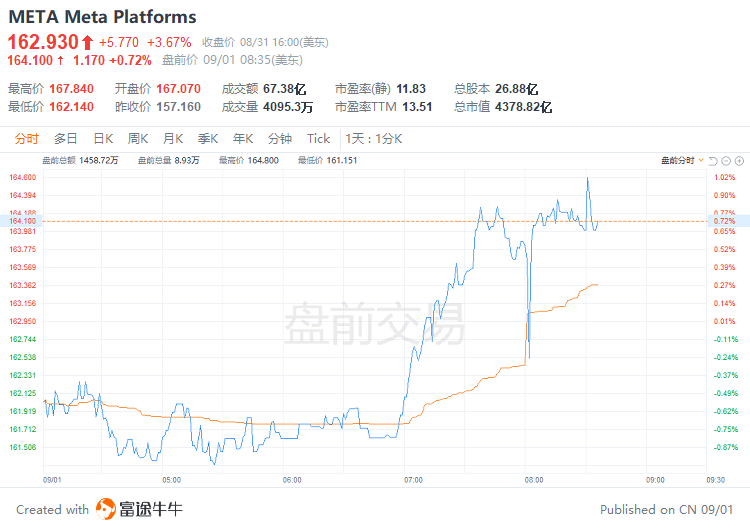
Task: Click the 盘前总量 8.93万 label
Action: [x=168, y=160]
